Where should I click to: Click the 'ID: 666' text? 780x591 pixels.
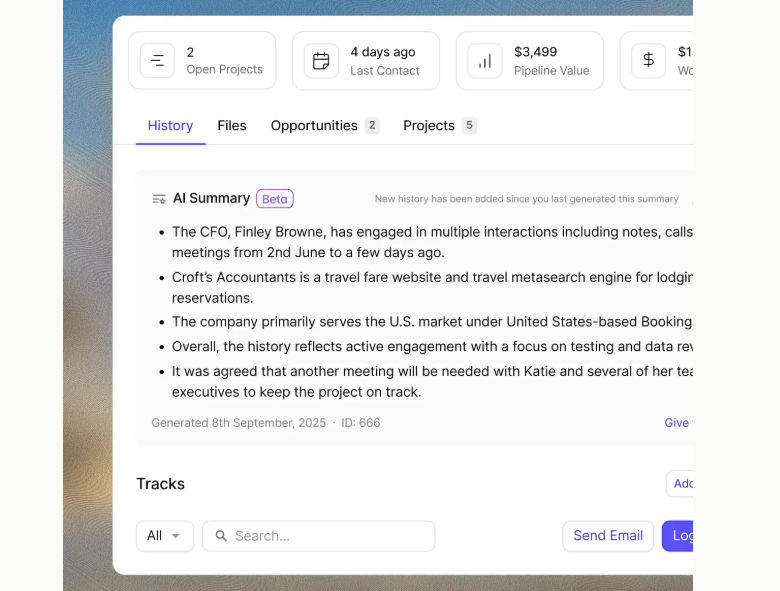[361, 423]
